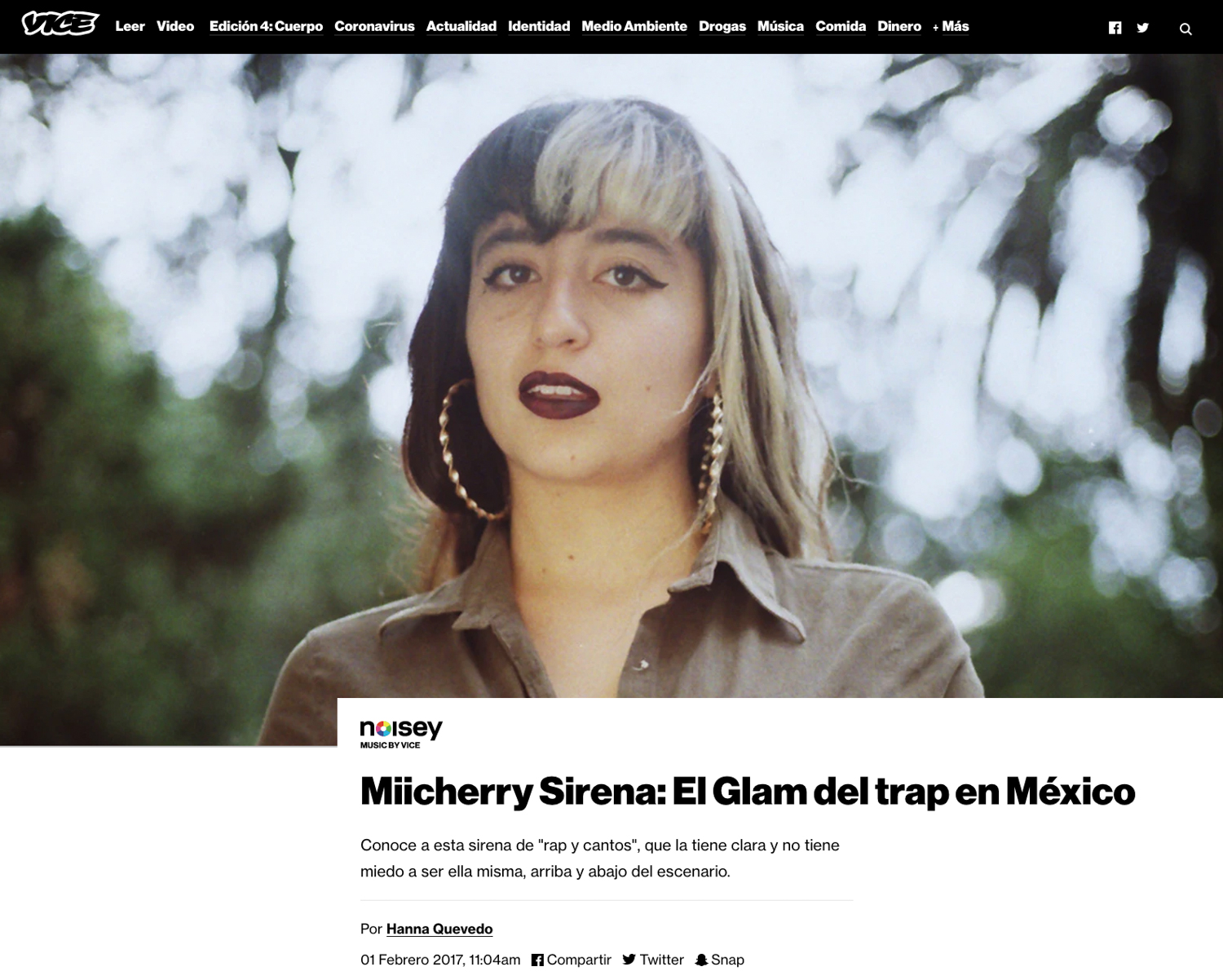Open the Coronavirus section
Viewport: 1223px width, 980px height.
[374, 26]
